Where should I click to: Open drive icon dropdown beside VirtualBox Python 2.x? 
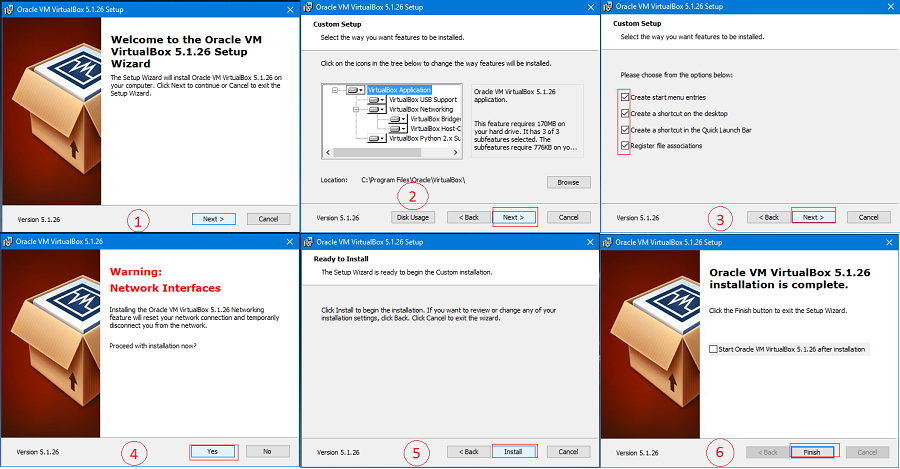tap(377, 139)
